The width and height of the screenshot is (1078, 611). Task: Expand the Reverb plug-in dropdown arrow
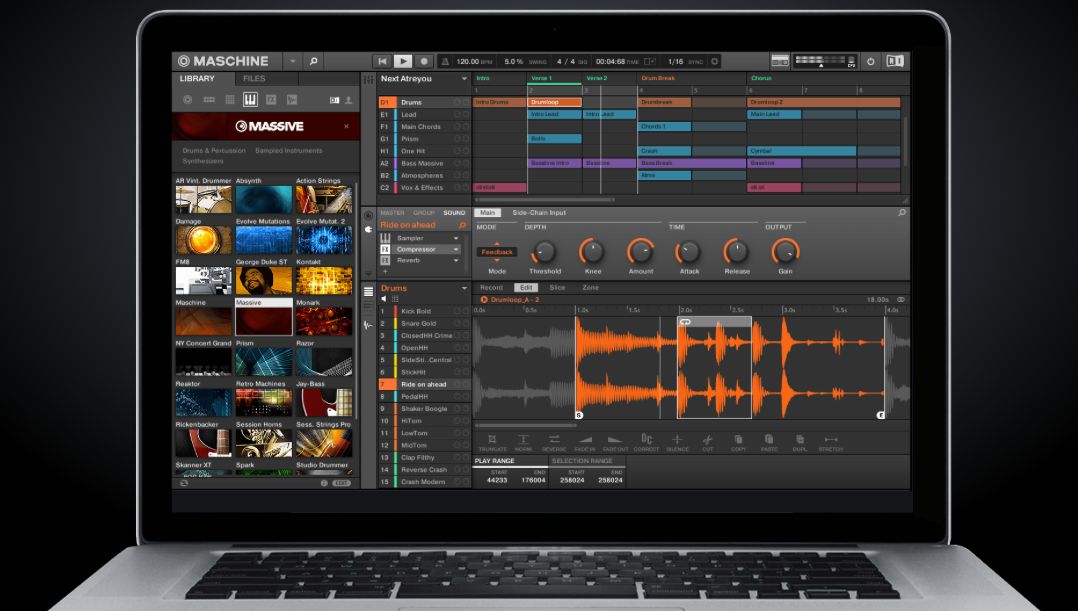[x=455, y=260]
